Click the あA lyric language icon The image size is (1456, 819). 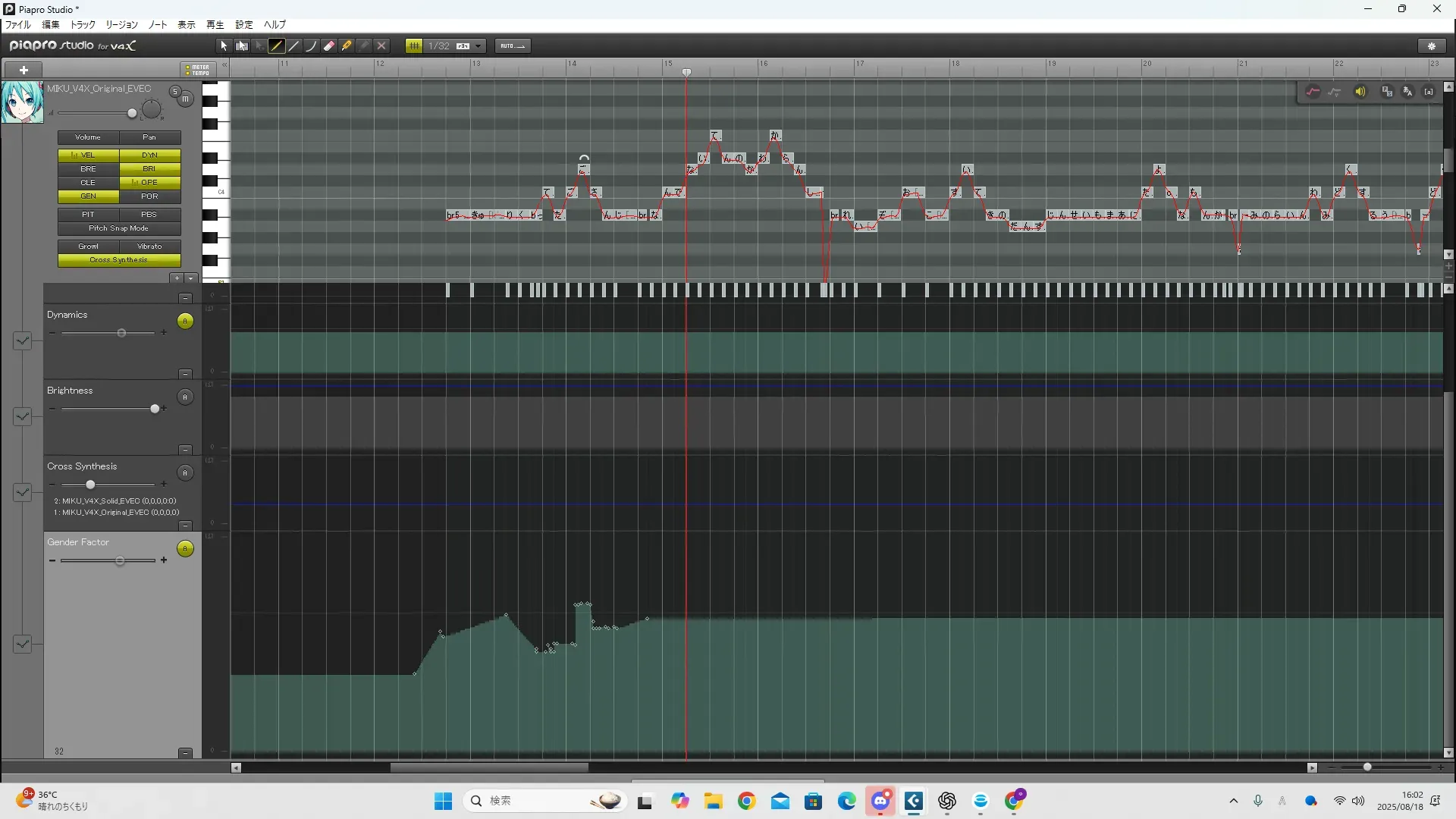click(x=1408, y=92)
